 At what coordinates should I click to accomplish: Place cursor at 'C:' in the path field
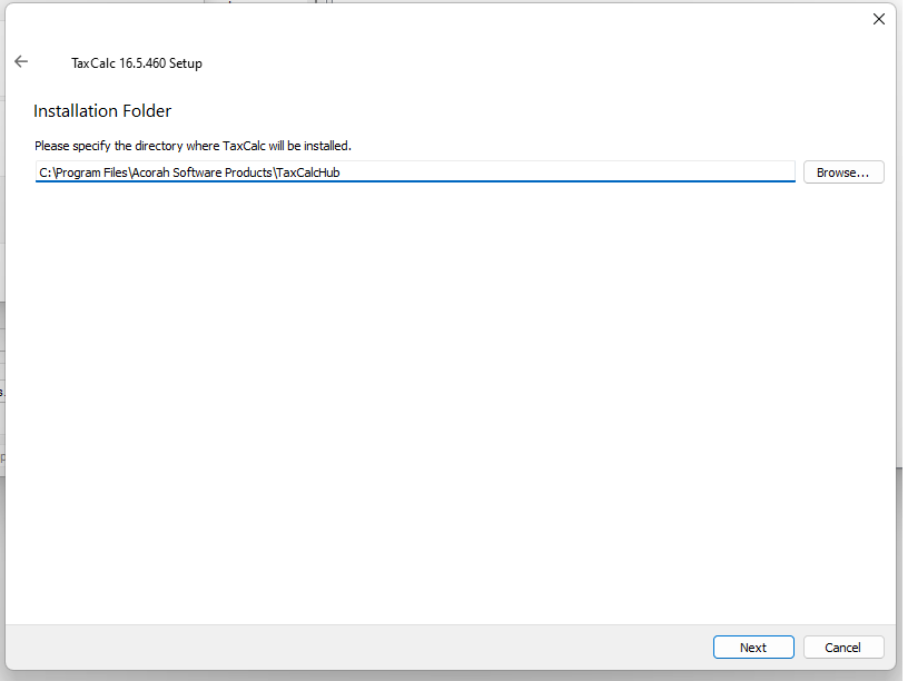[x=46, y=173]
